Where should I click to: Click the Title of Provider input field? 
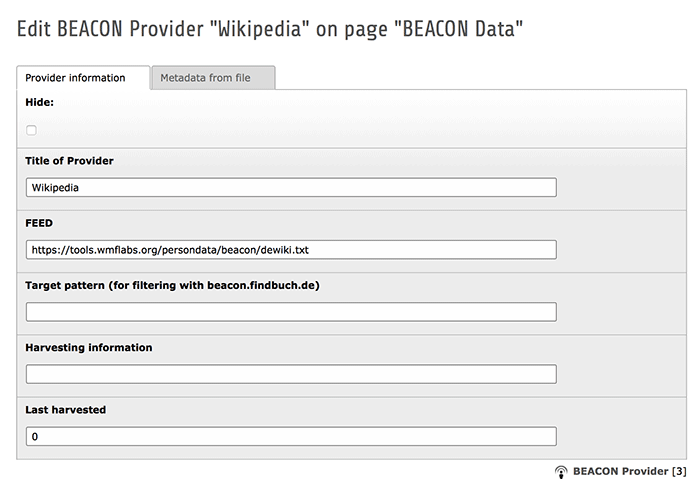[x=291, y=187]
